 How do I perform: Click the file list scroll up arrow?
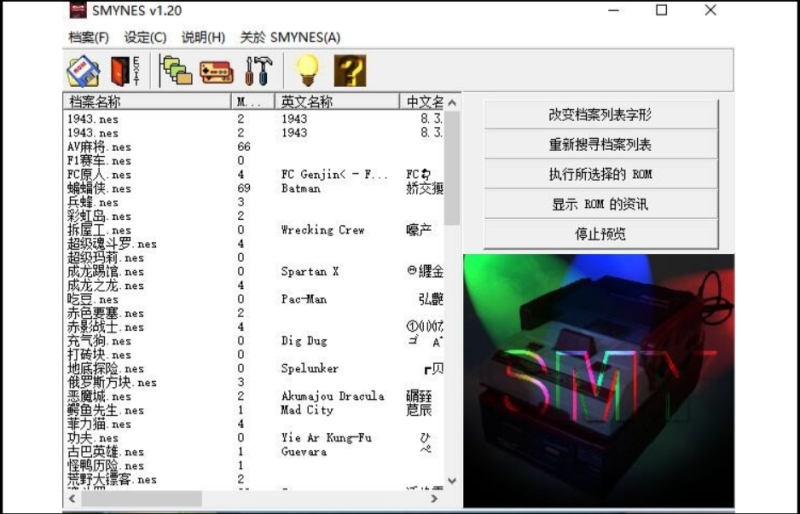[452, 103]
